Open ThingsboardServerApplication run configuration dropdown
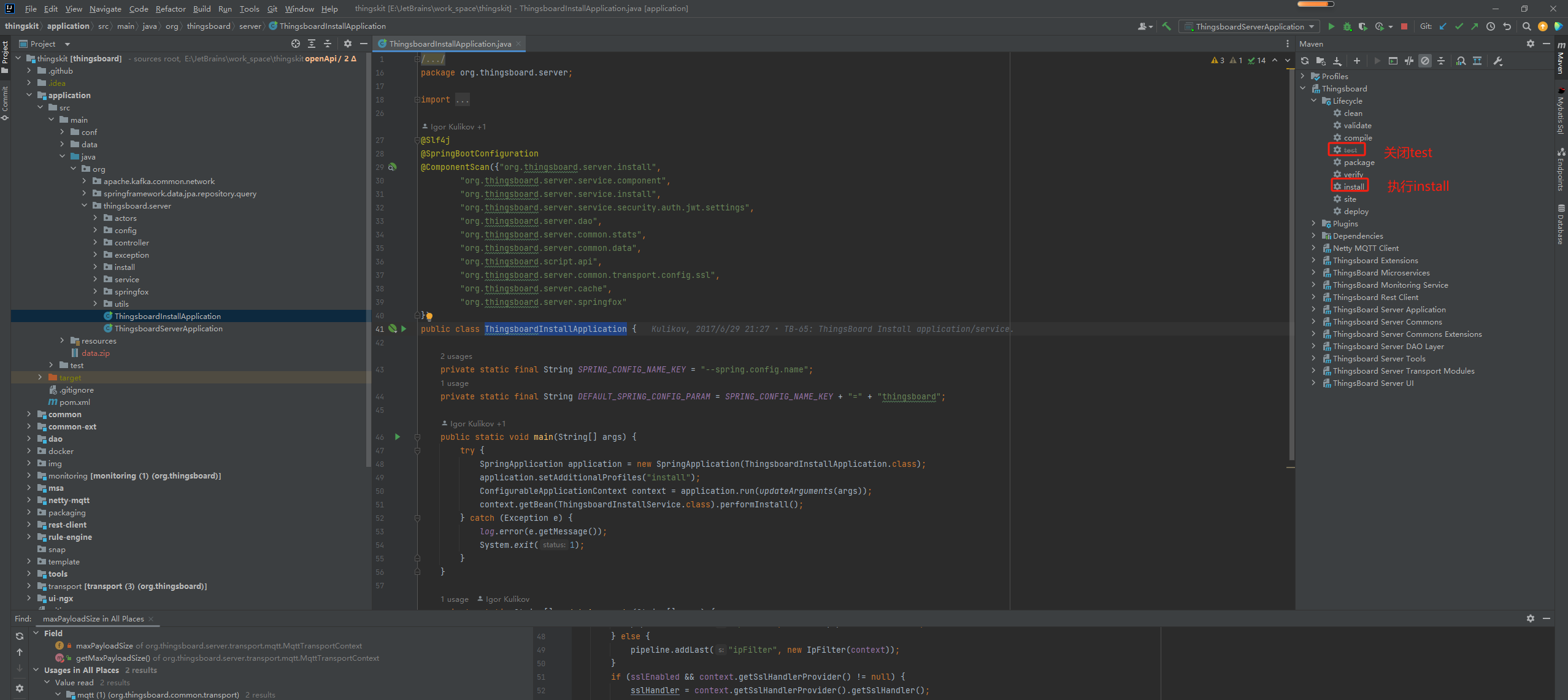 (x=1249, y=26)
